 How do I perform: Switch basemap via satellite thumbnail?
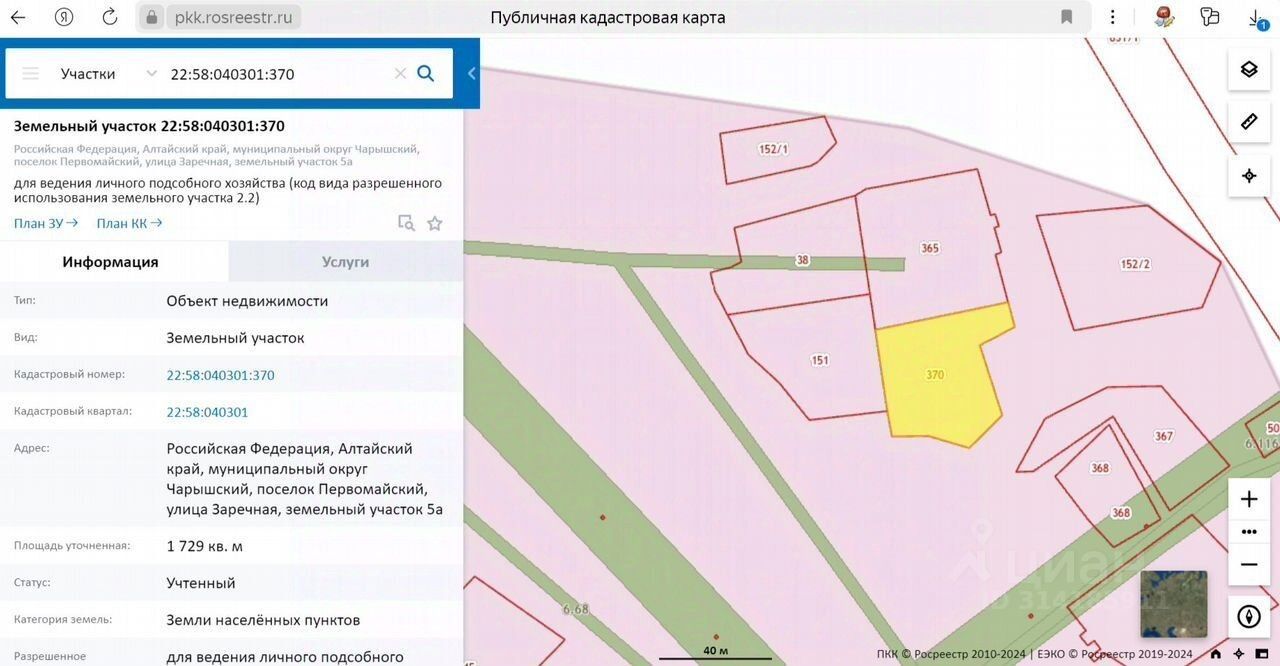point(1174,604)
